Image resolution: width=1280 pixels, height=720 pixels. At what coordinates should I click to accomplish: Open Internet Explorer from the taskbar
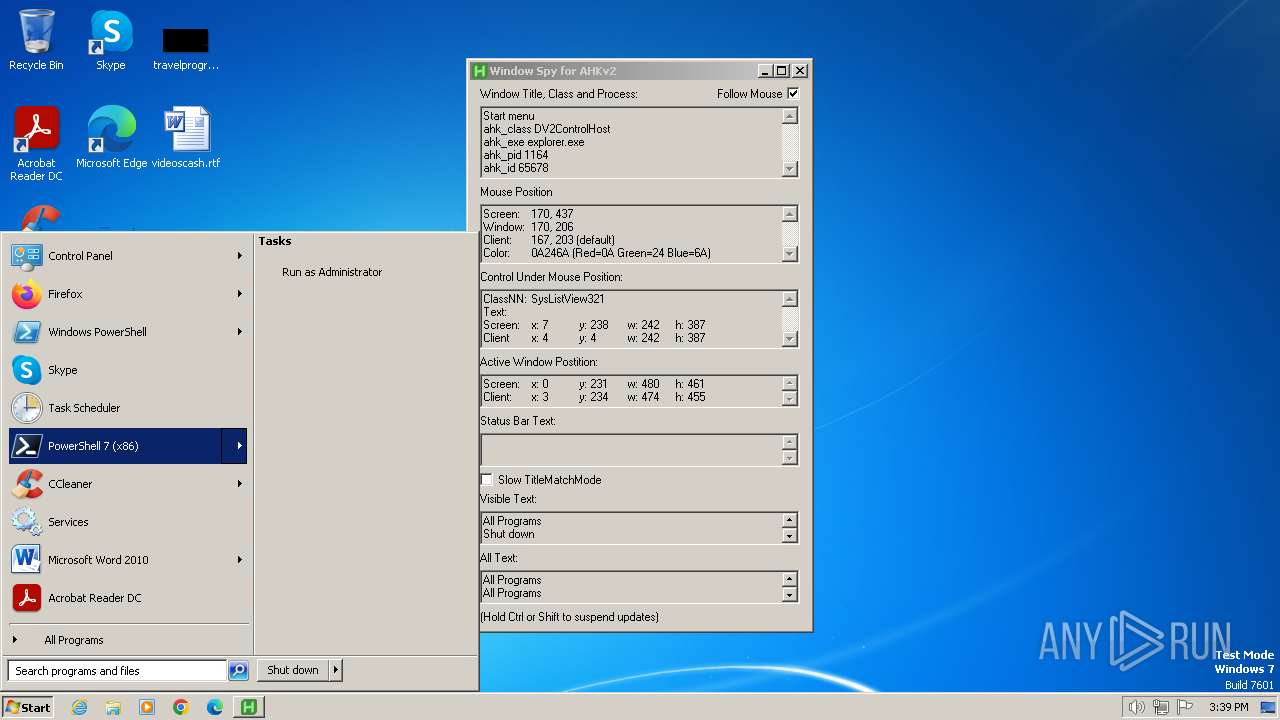point(79,707)
